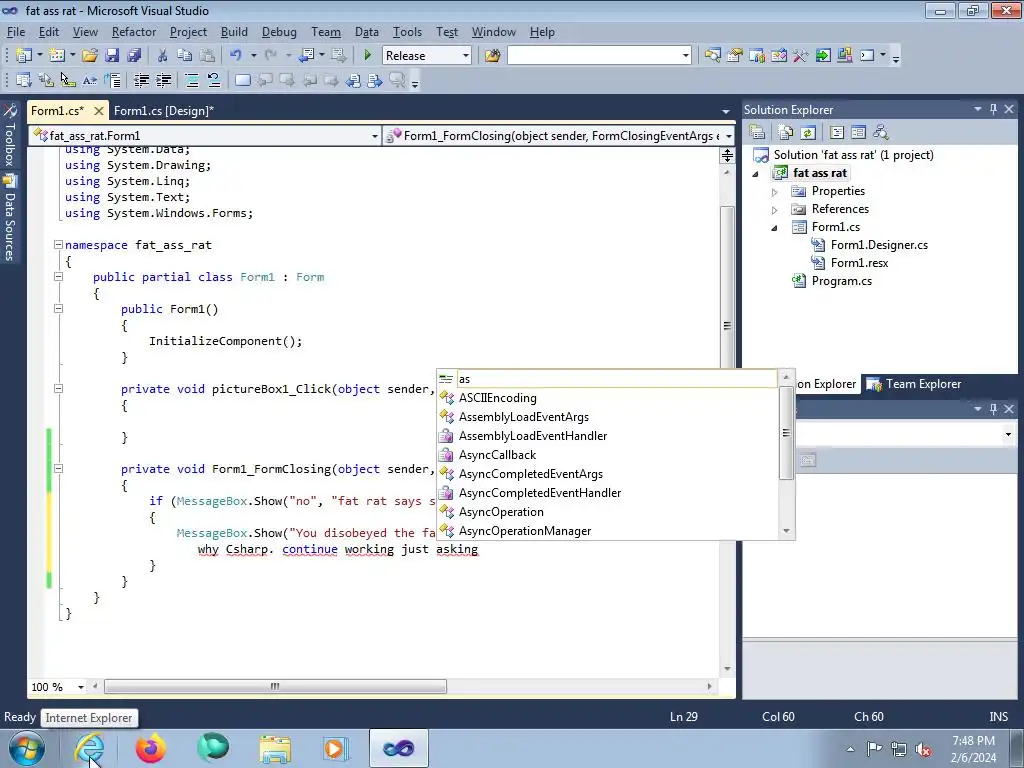Launch Firefox from the Windows taskbar
1024x768 pixels.
(x=150, y=748)
